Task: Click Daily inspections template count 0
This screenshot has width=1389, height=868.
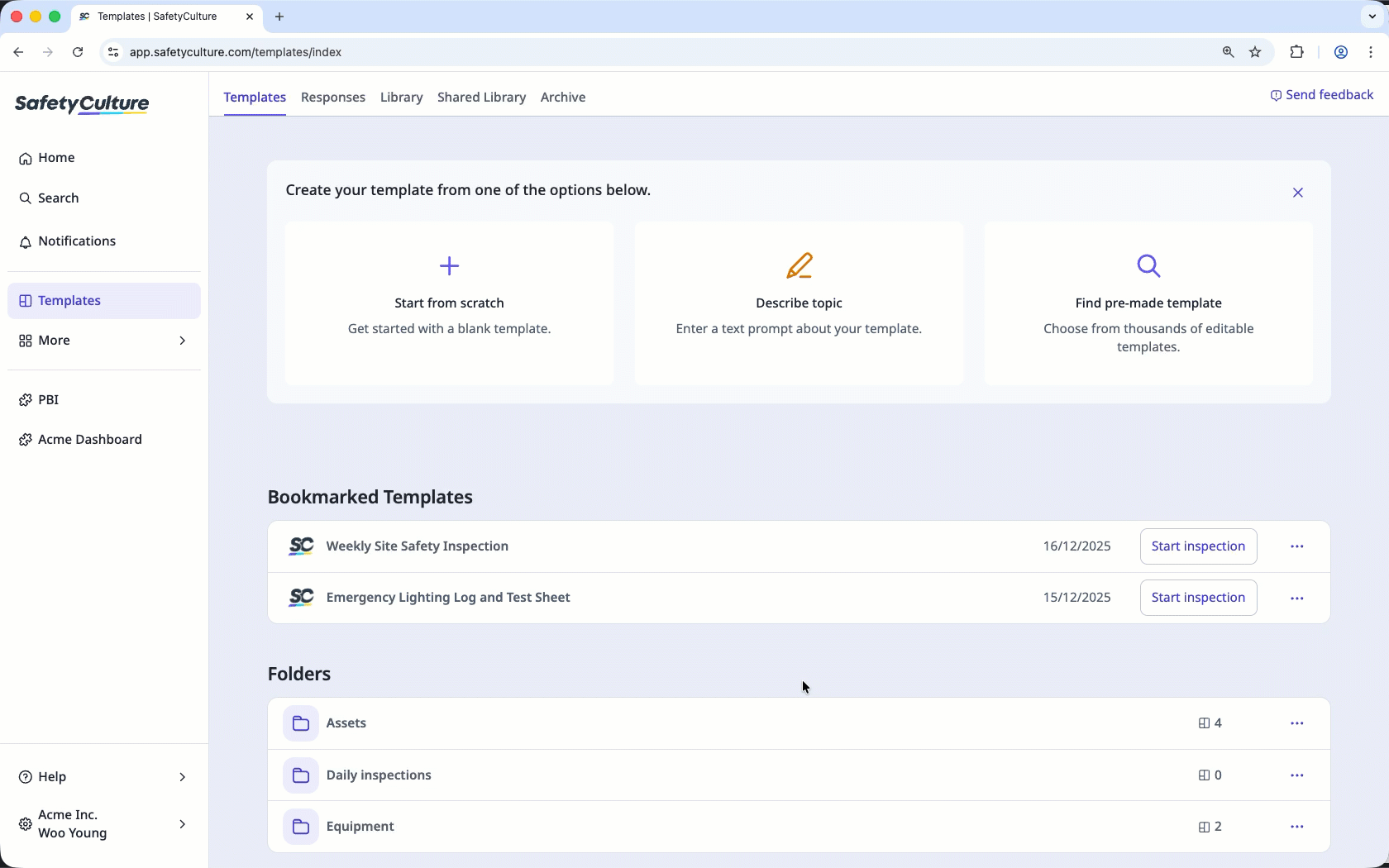Action: click(x=1210, y=775)
